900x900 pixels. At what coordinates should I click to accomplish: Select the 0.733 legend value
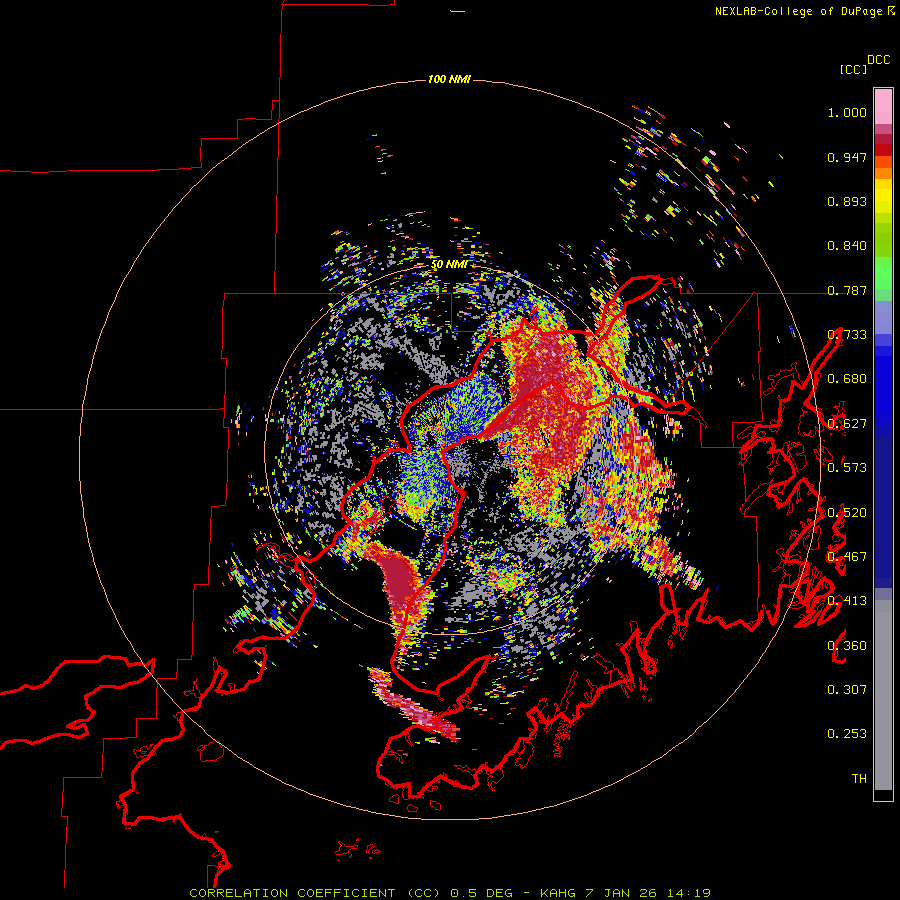[847, 335]
